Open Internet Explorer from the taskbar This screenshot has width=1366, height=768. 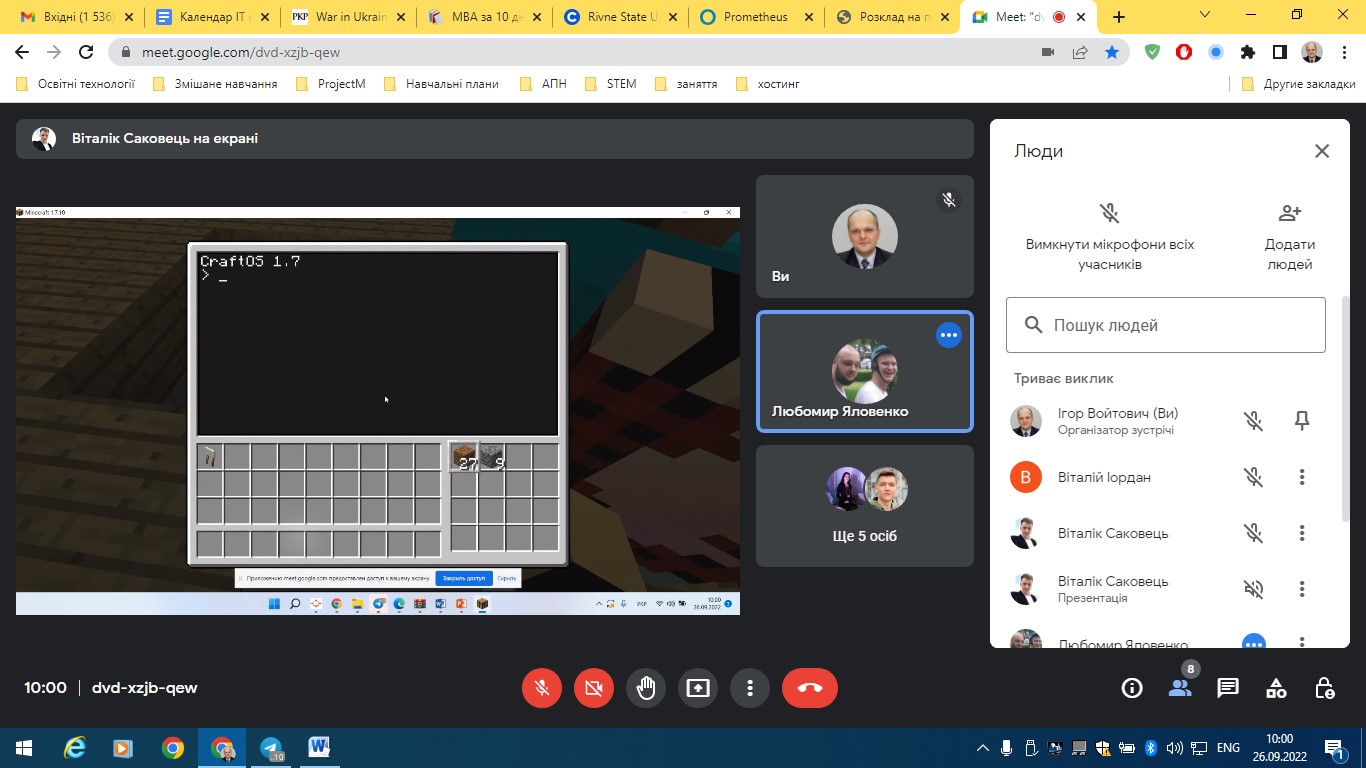click(x=75, y=748)
